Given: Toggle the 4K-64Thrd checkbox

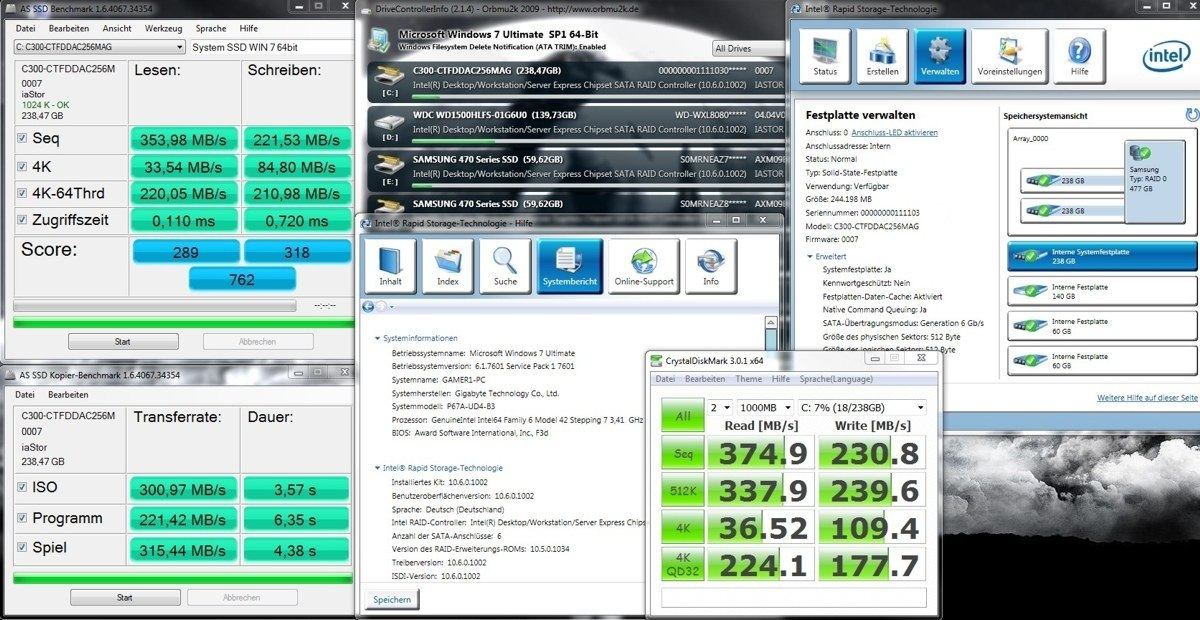Looking at the screenshot, I should pyautogui.click(x=22, y=192).
